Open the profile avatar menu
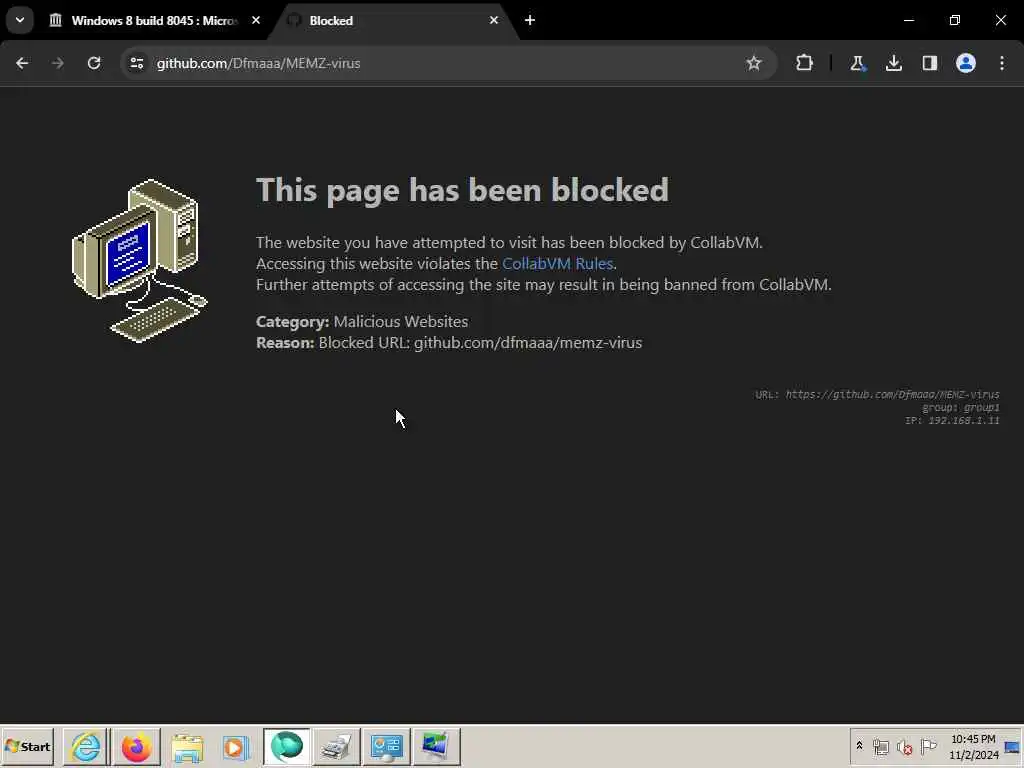Viewport: 1024px width, 768px height. coord(966,63)
